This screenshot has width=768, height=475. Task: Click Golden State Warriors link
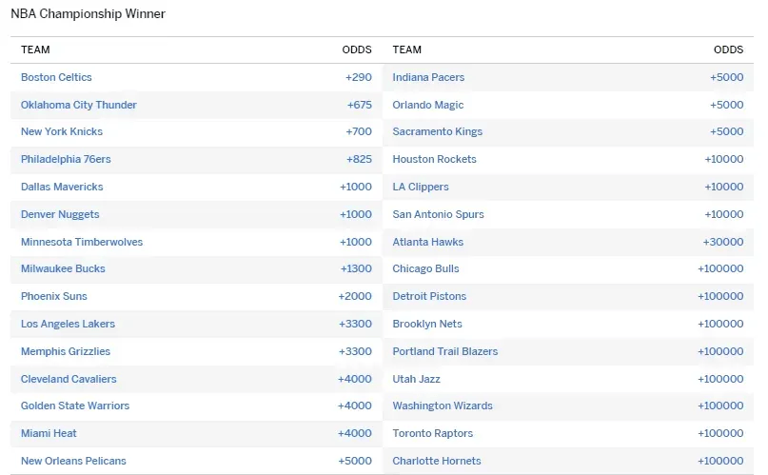tap(75, 406)
